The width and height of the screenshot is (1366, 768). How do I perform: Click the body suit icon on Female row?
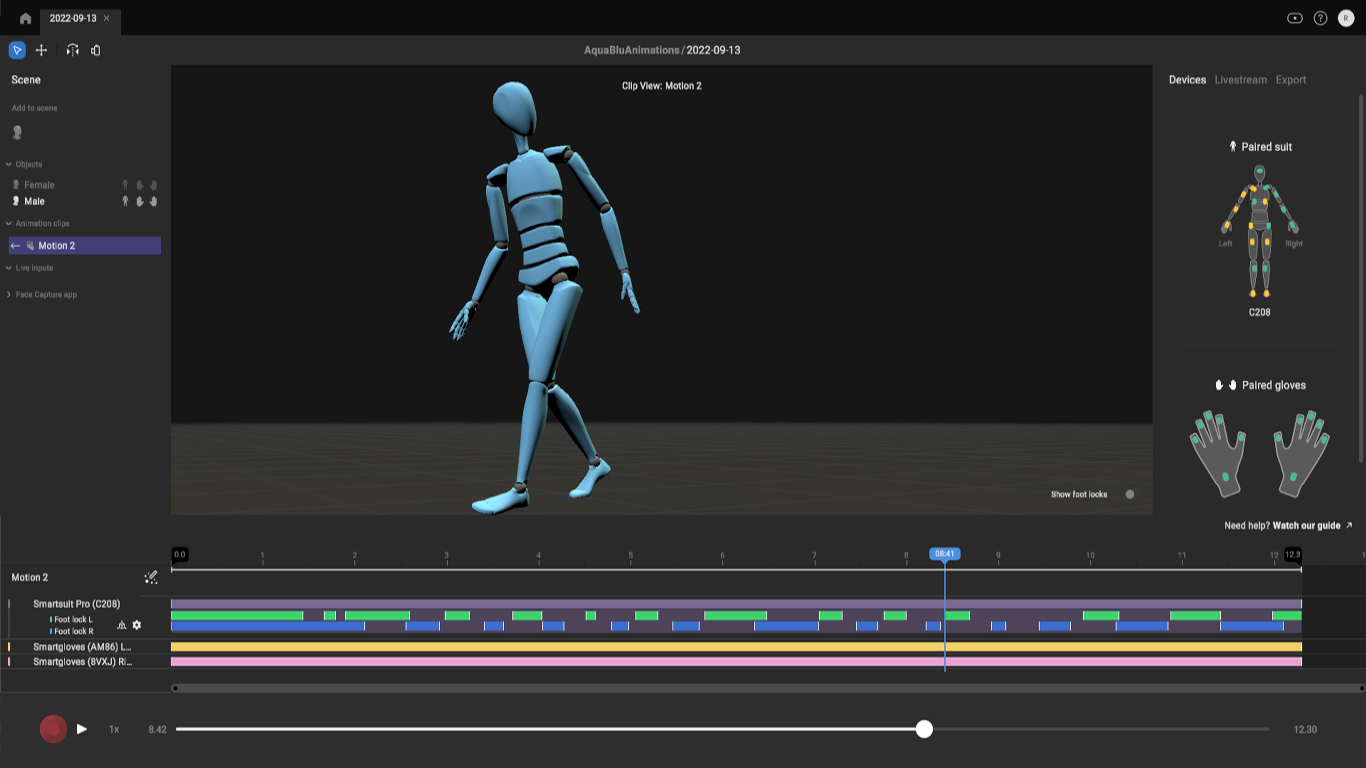point(125,185)
